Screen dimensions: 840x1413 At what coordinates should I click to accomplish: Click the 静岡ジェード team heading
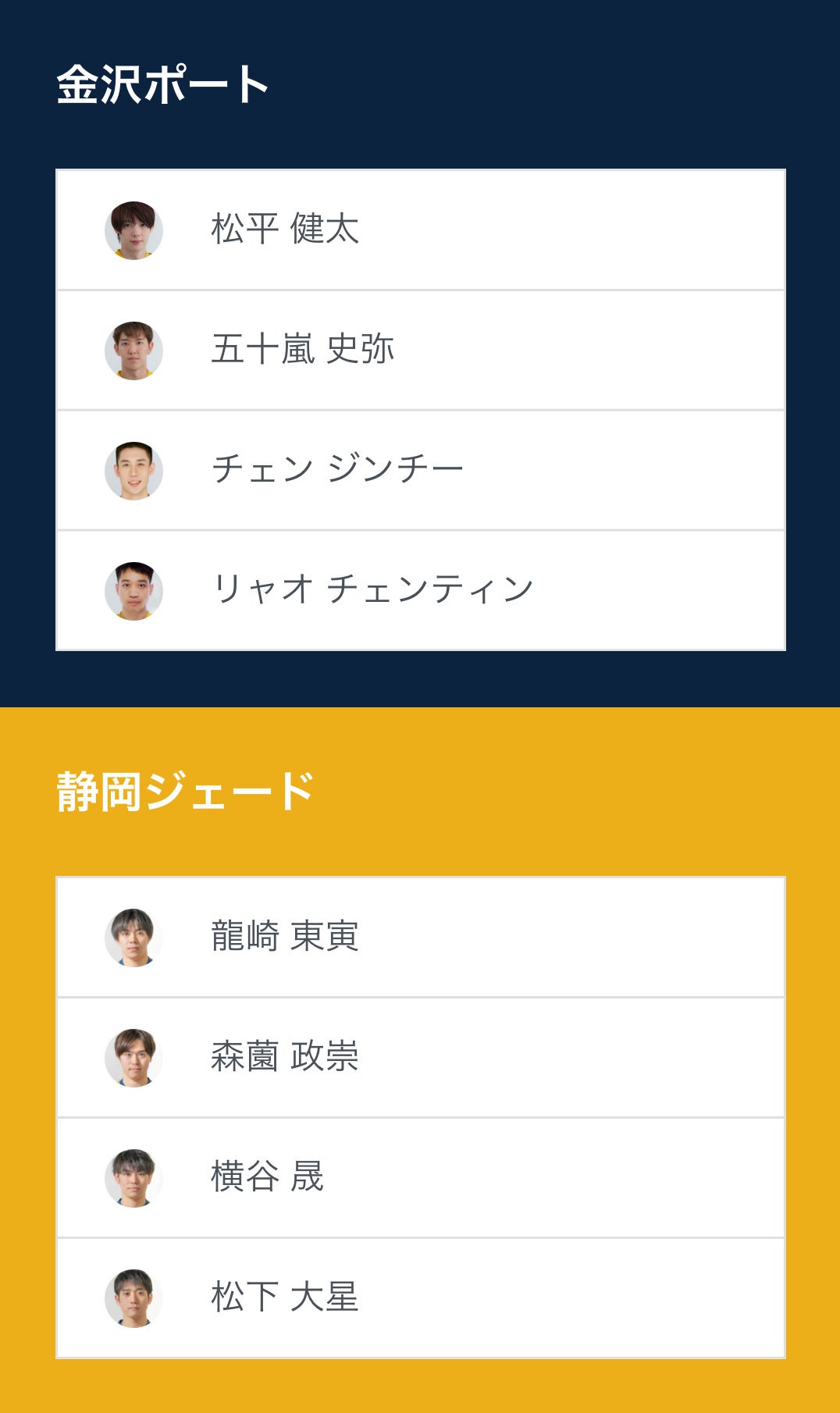(185, 792)
